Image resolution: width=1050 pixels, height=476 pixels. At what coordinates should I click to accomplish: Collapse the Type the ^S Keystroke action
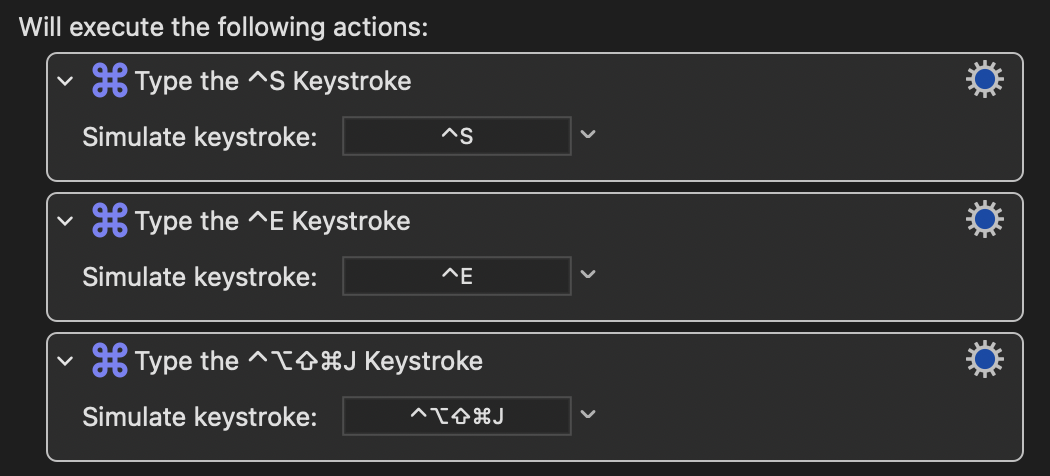click(x=65, y=81)
